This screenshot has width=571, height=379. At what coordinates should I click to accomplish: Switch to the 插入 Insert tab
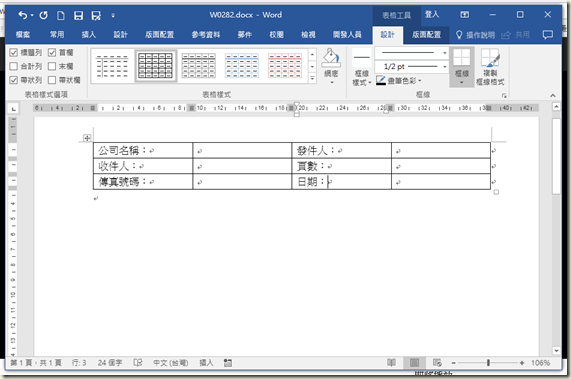(88, 35)
